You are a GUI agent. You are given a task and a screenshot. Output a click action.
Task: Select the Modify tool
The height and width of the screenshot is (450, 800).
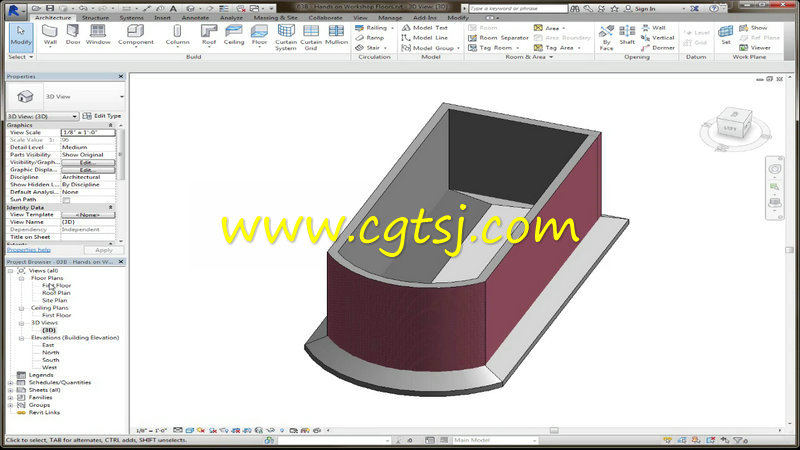(x=21, y=37)
